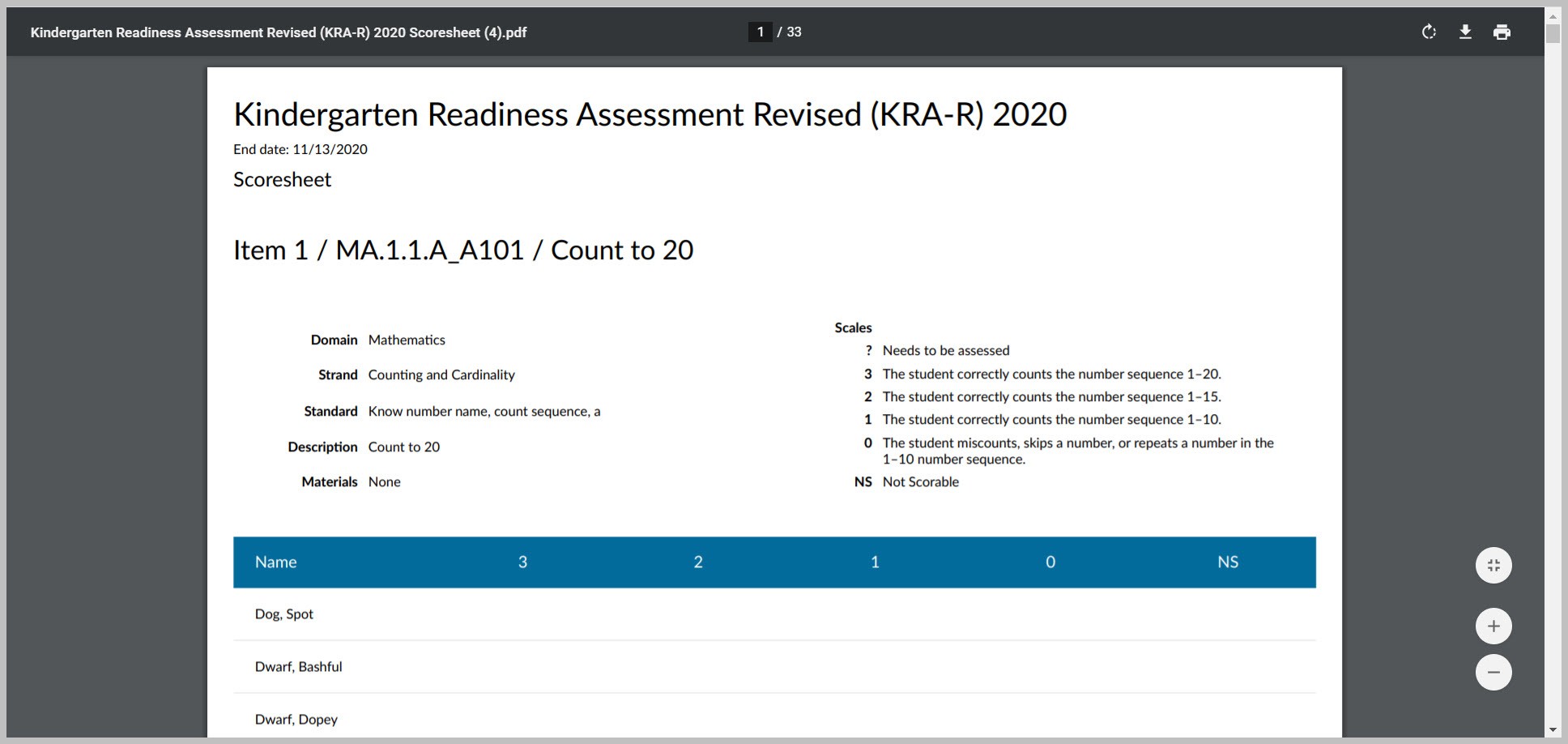Click the scrollbar down arrow
The image size is (1568, 744).
[x=1553, y=729]
